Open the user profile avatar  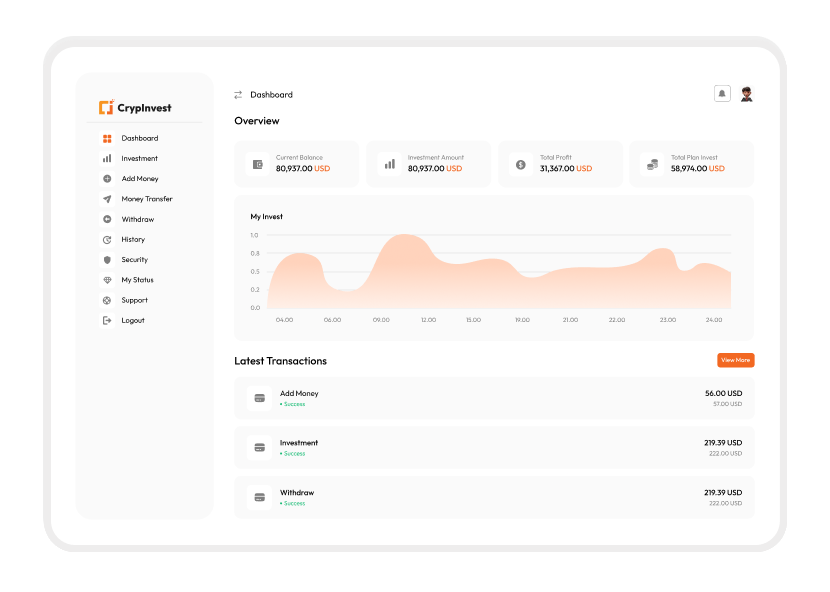coord(747,94)
